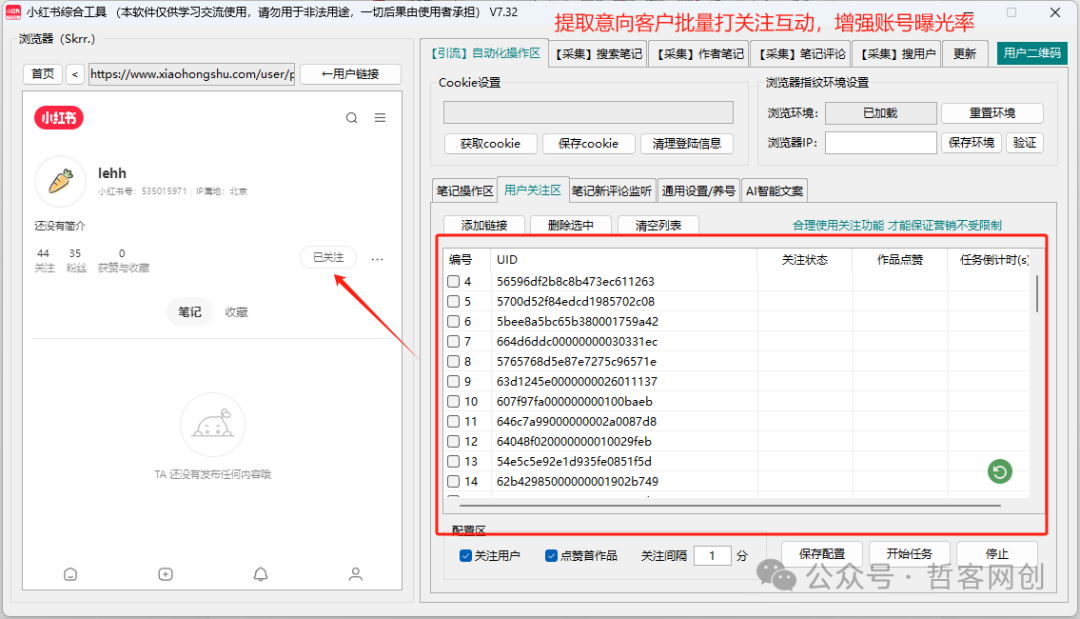Uncheck the 点赞首作品 checkbox
This screenshot has height=619, width=1080.
551,555
